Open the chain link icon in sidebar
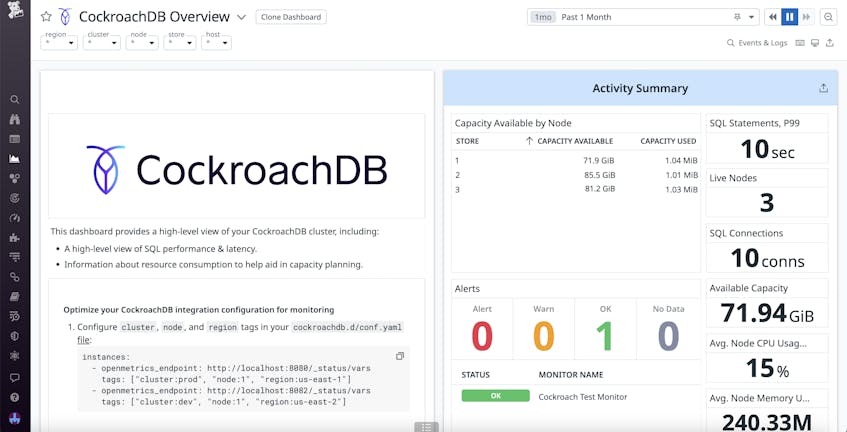The image size is (847, 432). coord(15,277)
